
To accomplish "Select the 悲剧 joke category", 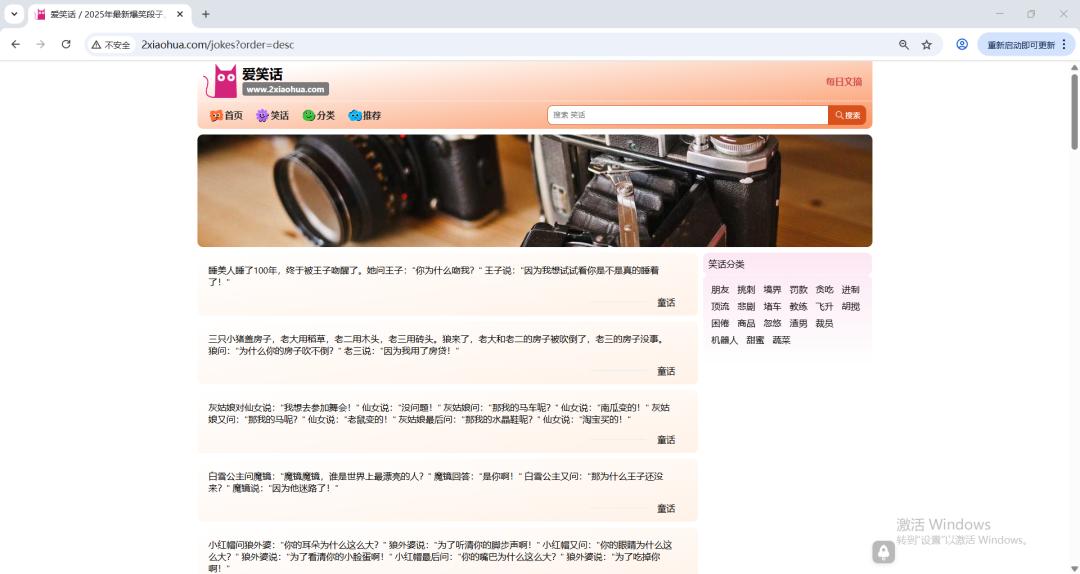I will click(x=746, y=307).
